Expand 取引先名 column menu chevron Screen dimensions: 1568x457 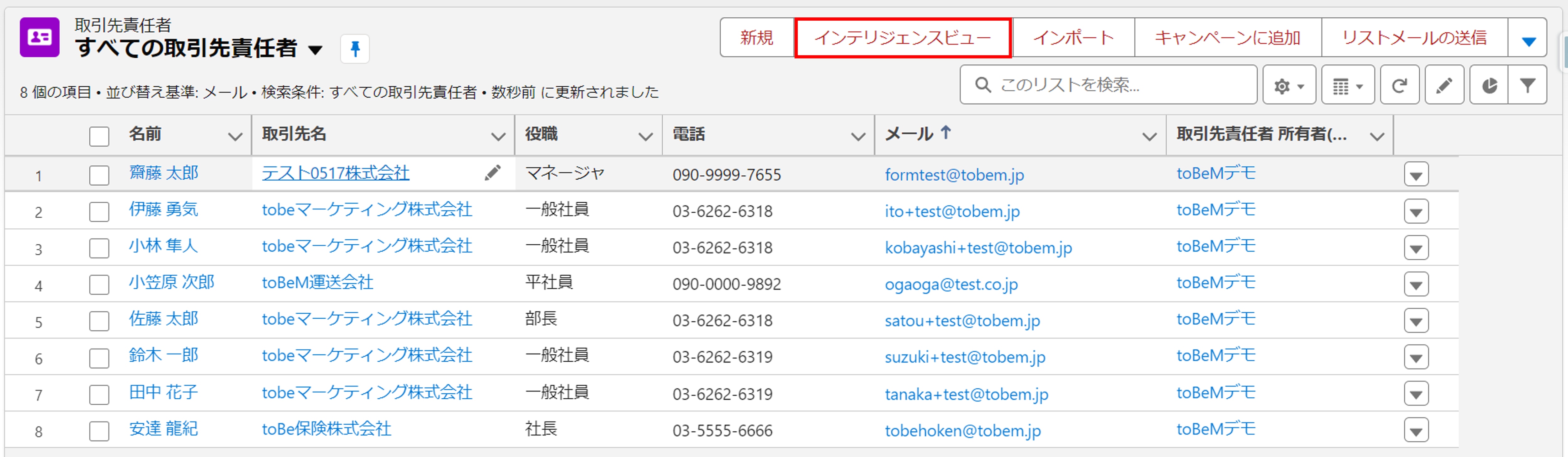tap(498, 136)
